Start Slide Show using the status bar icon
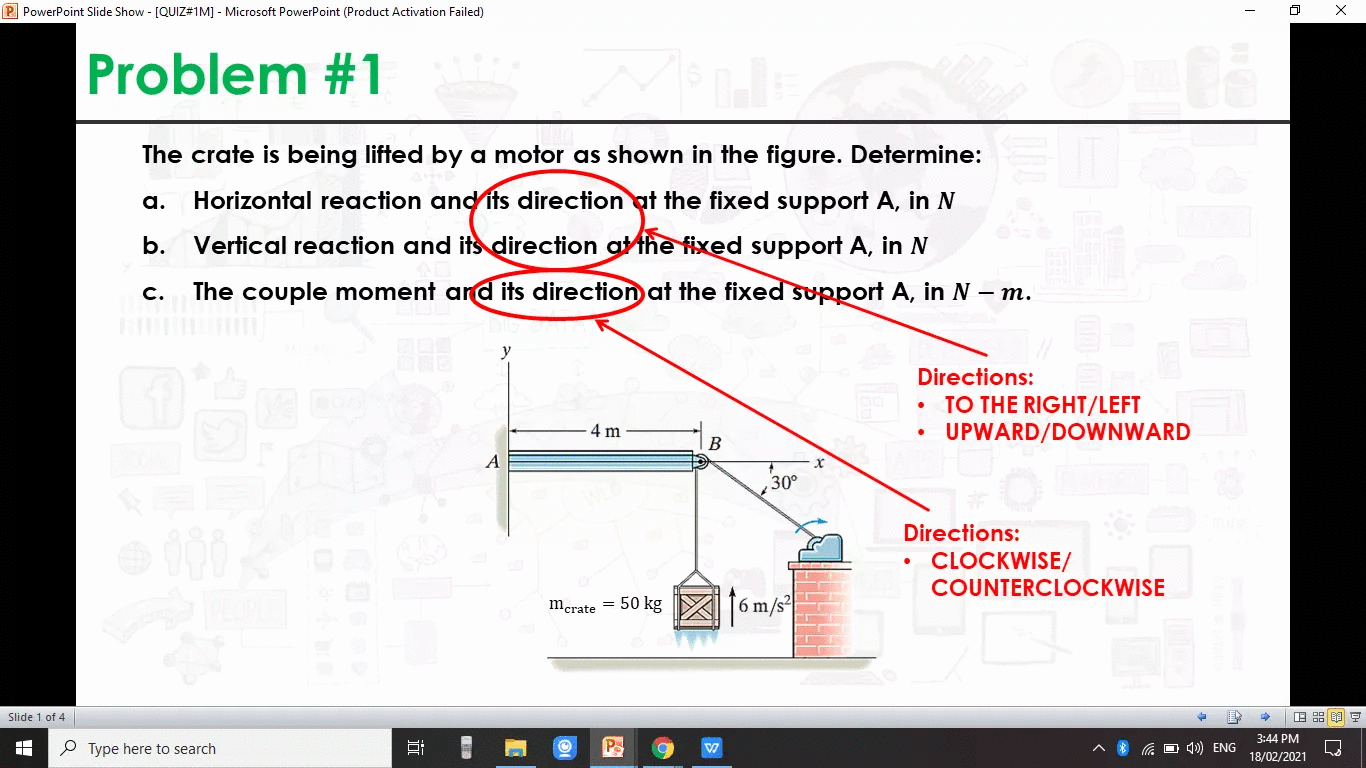 1355,717
